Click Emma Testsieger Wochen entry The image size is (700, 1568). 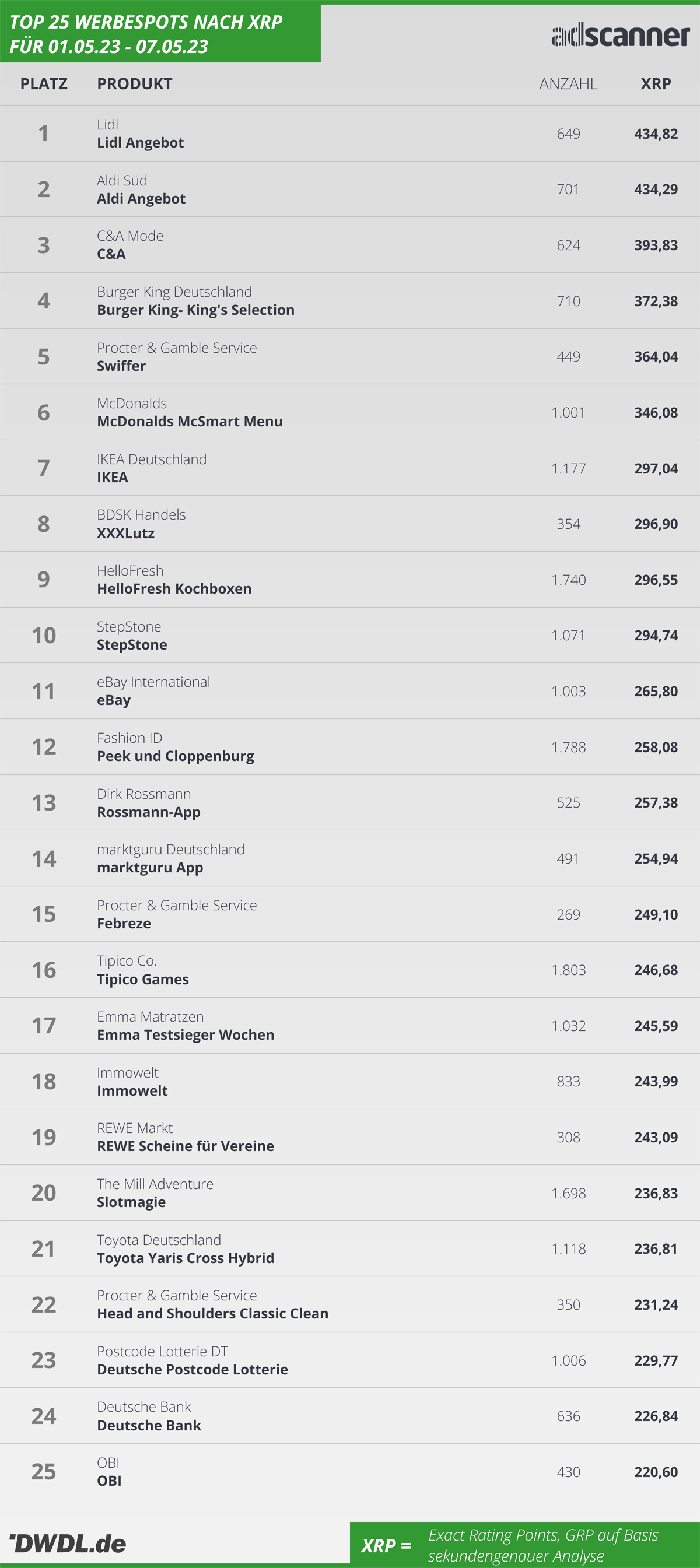tap(185, 1035)
